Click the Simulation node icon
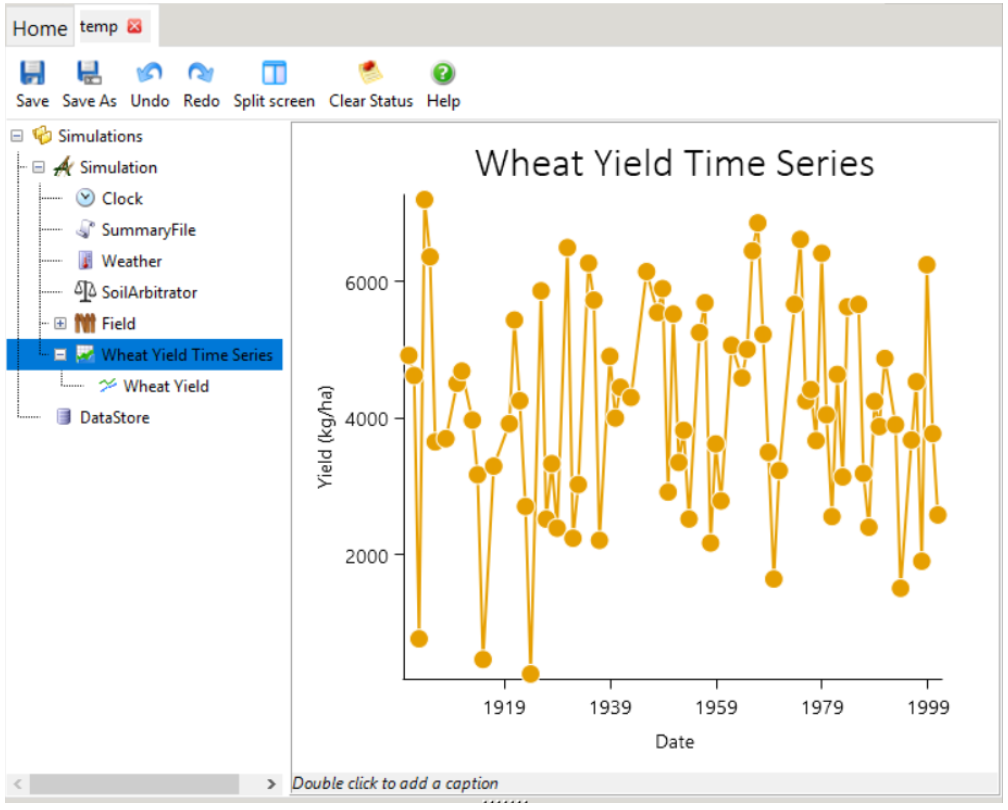1008x810 pixels. tap(64, 167)
